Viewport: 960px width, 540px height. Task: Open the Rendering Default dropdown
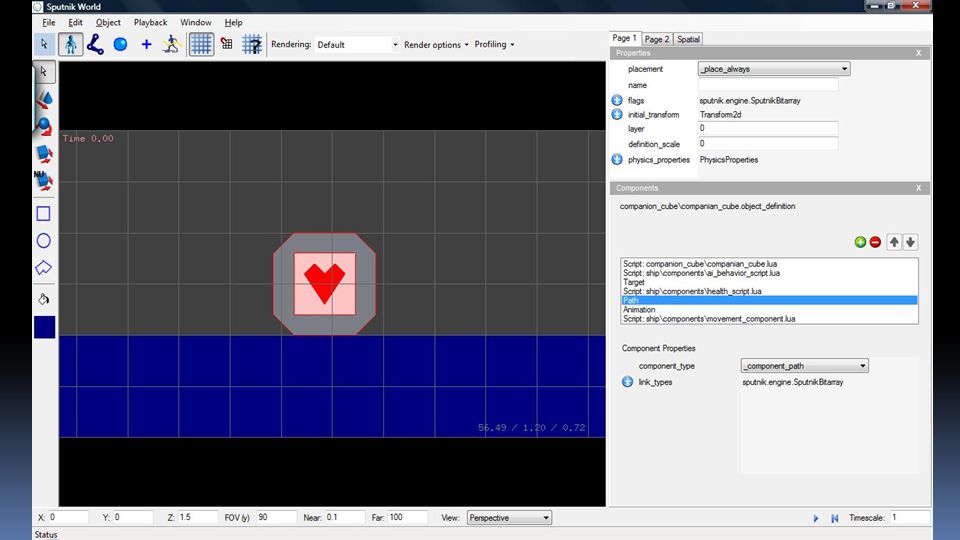356,45
